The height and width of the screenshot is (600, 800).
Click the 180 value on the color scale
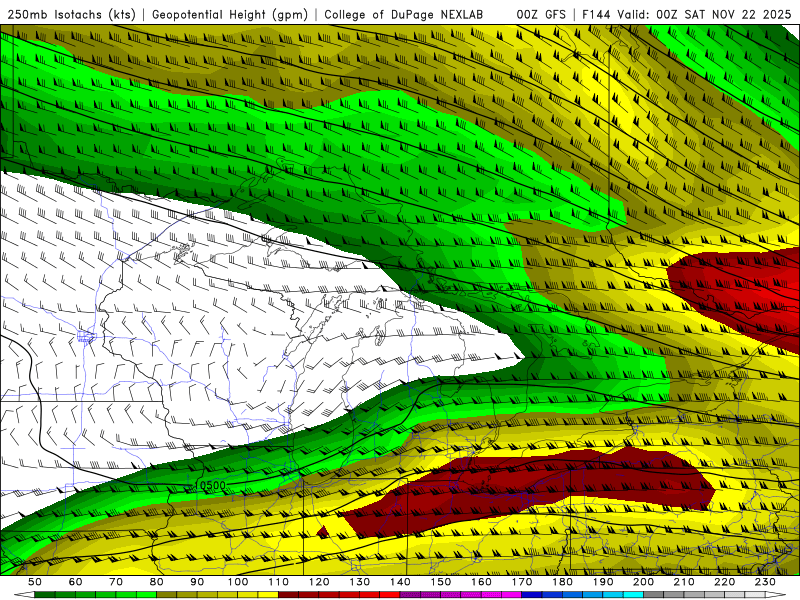[562, 582]
